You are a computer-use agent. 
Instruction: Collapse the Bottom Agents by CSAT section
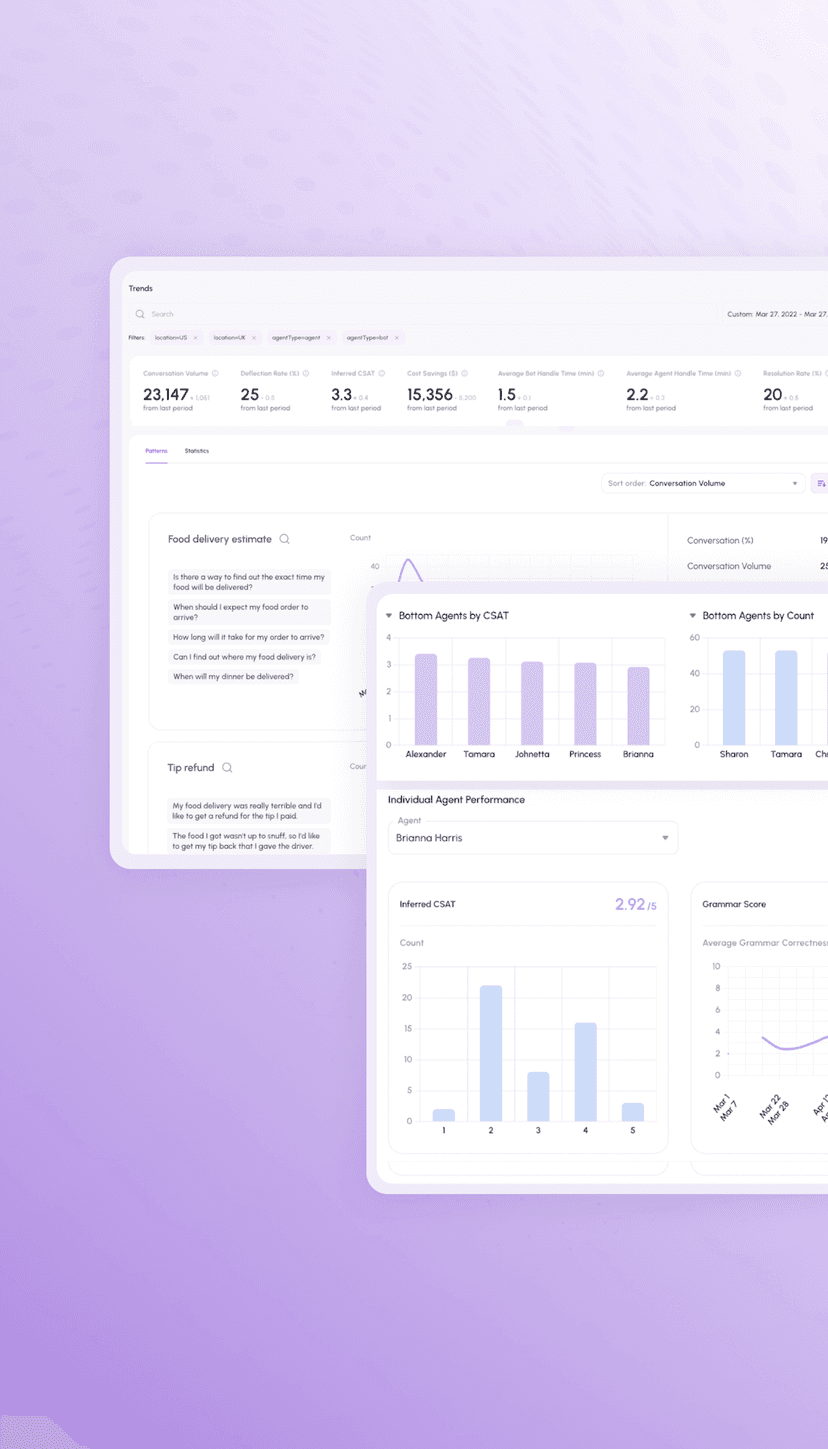click(x=390, y=616)
